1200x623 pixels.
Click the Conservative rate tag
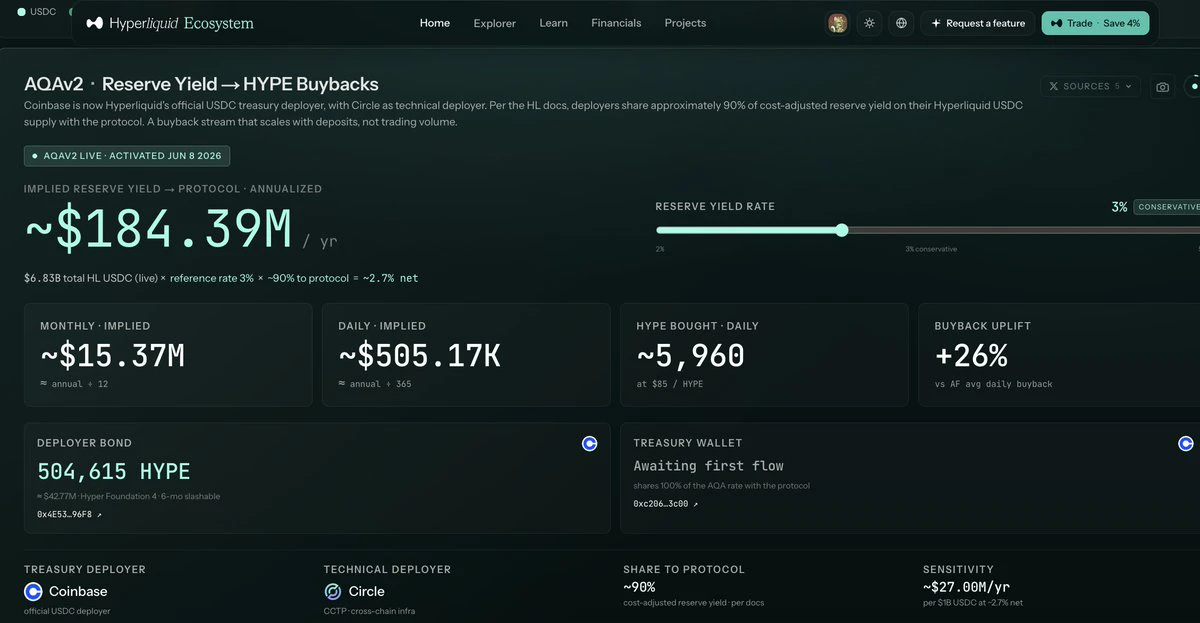click(1168, 207)
